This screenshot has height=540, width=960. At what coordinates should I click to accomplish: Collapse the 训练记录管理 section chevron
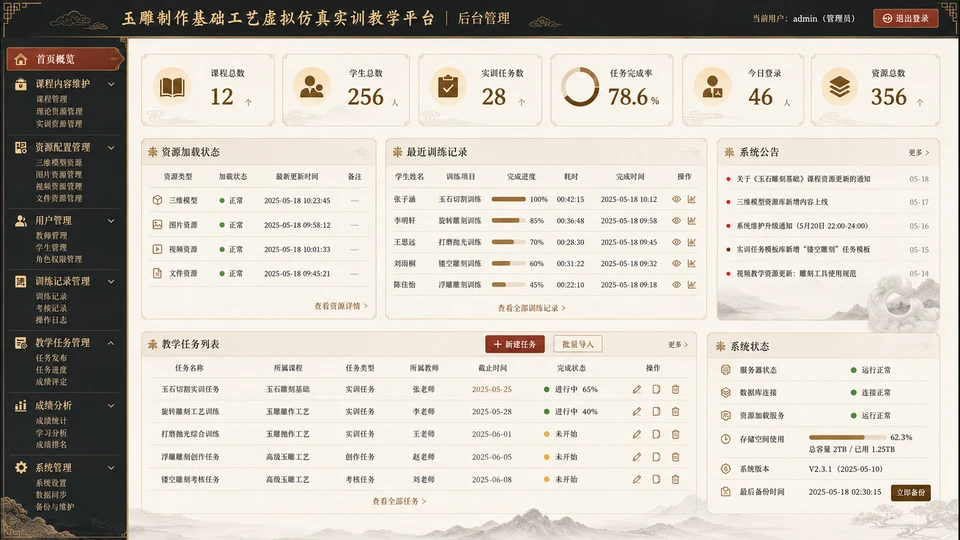tap(111, 282)
